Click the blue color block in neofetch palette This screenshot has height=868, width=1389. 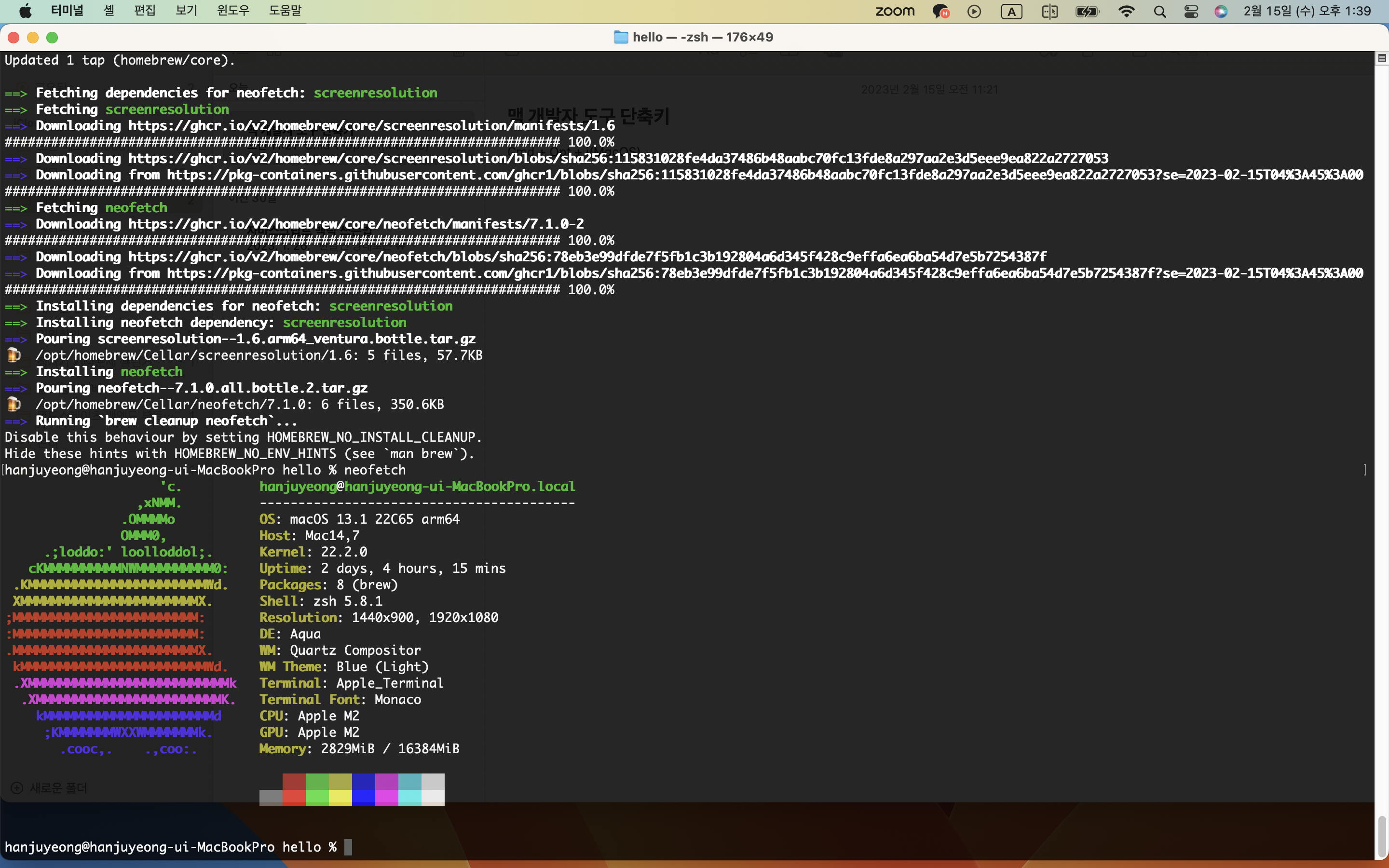point(363,790)
